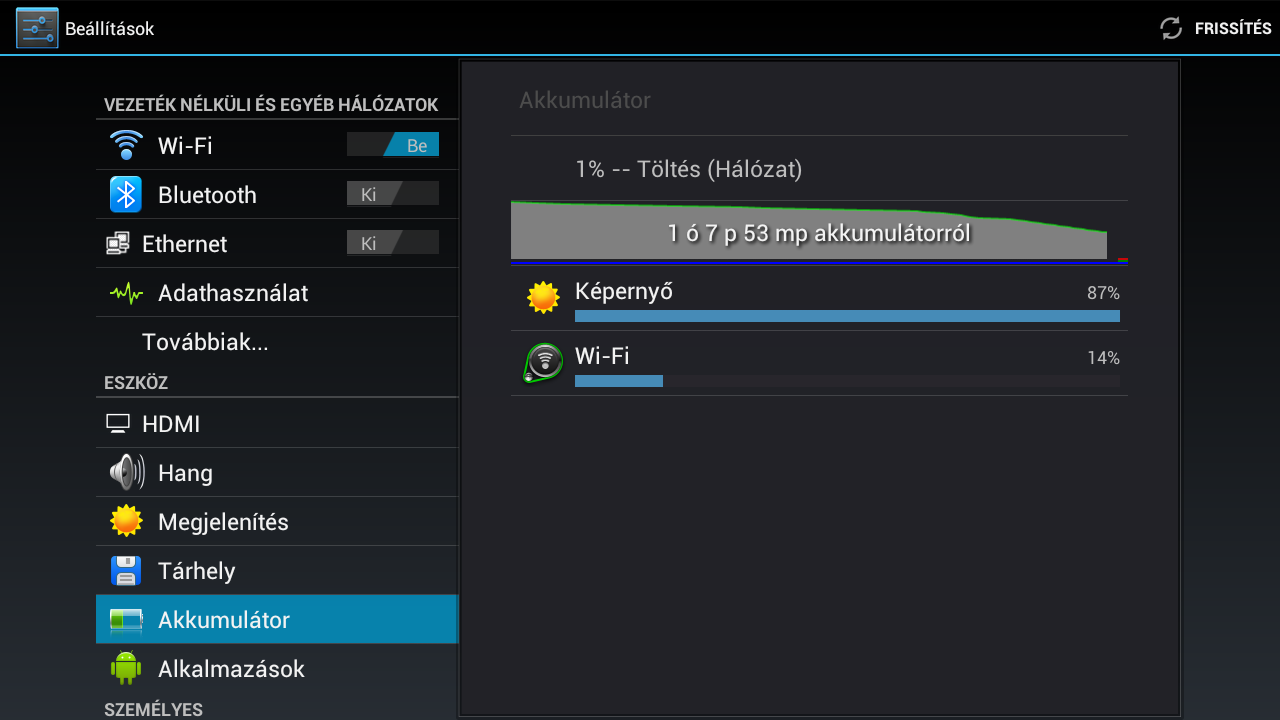Click the Settings icon beside Beállítások title
This screenshot has height=720, width=1280.
click(x=37, y=28)
